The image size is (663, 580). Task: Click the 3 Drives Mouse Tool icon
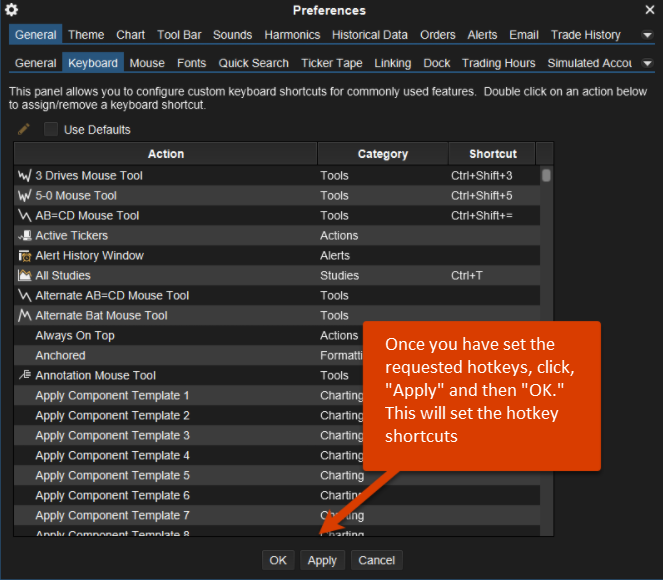(x=25, y=175)
